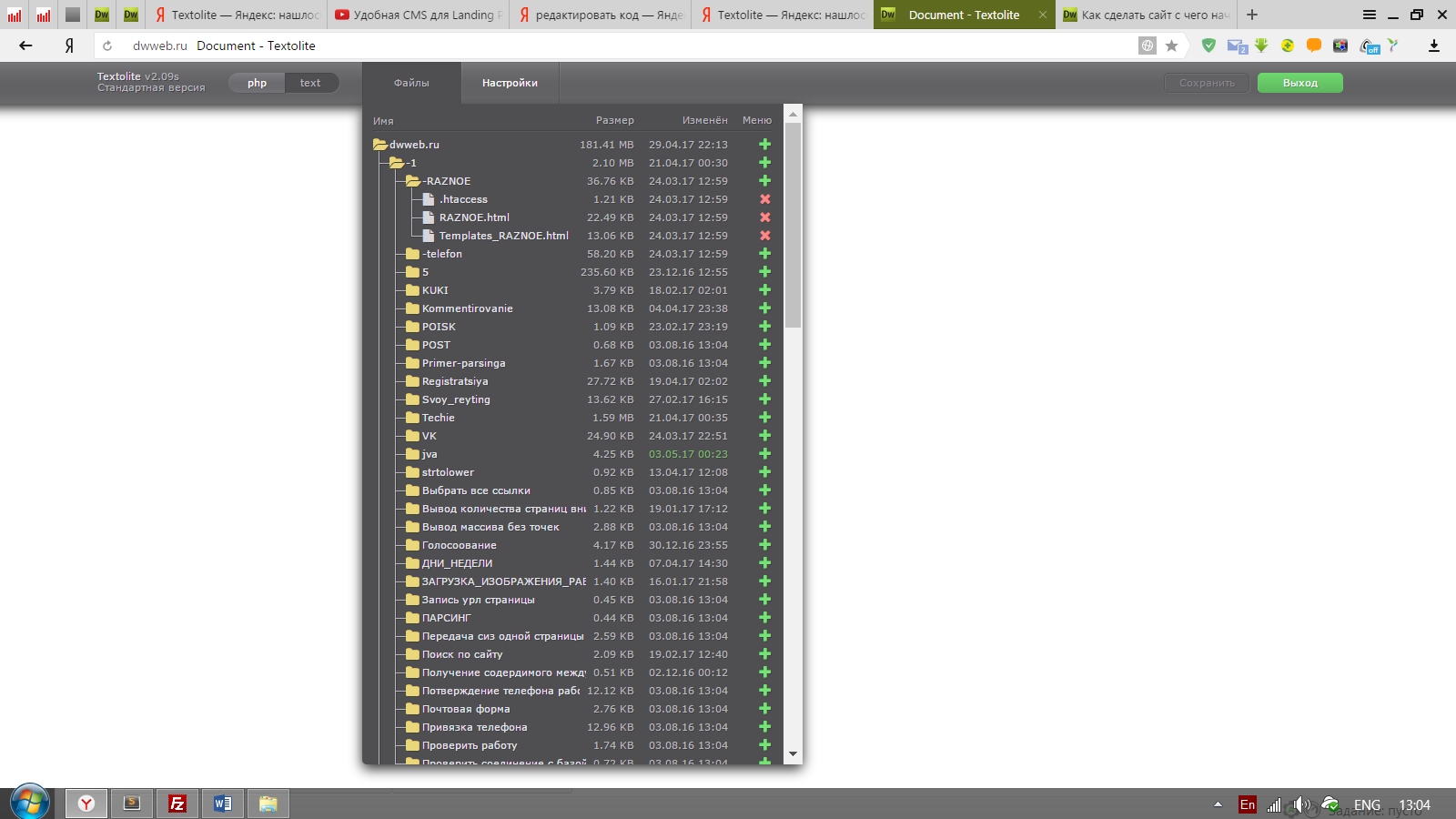Viewport: 1456px width, 819px height.
Task: Collapse the dwweb.ru root folder
Action: (380, 145)
